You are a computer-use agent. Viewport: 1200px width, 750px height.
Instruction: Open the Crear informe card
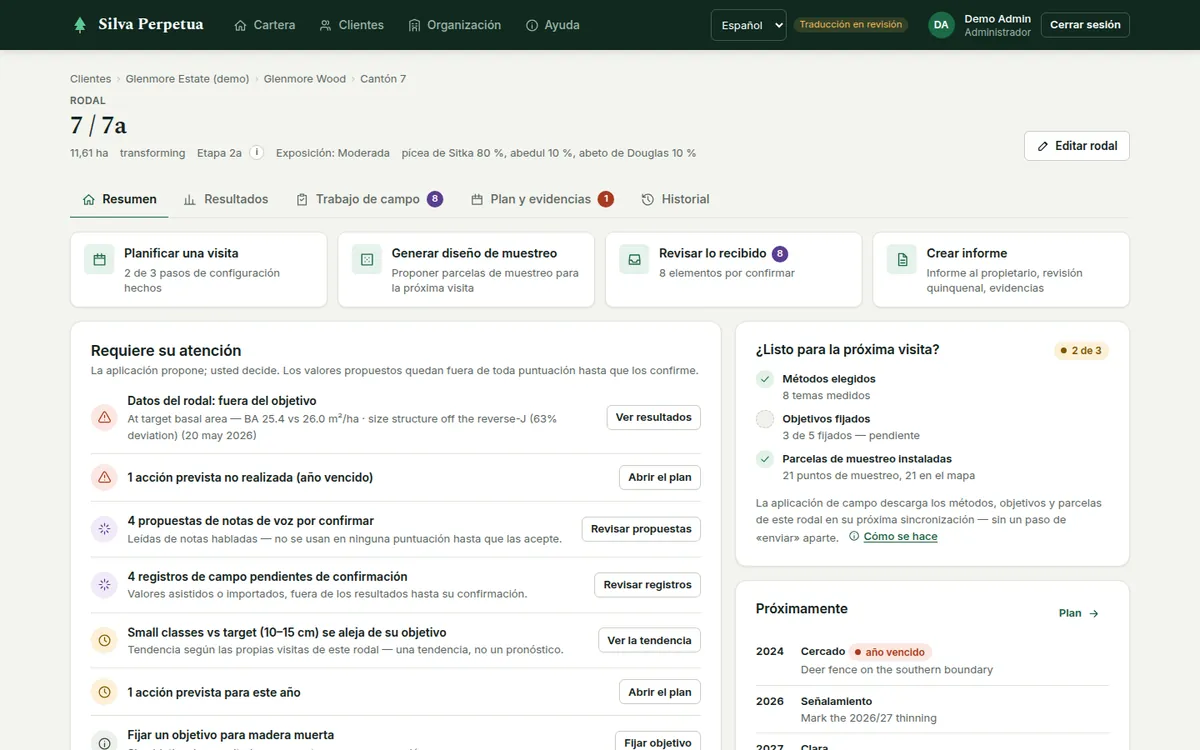[x=1001, y=270]
